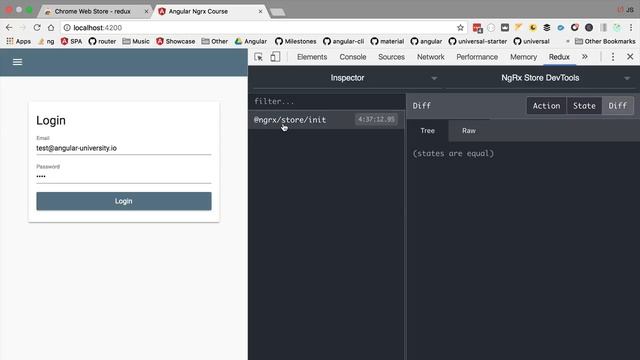Click into the Email input field
This screenshot has height=360, width=640.
(x=124, y=148)
